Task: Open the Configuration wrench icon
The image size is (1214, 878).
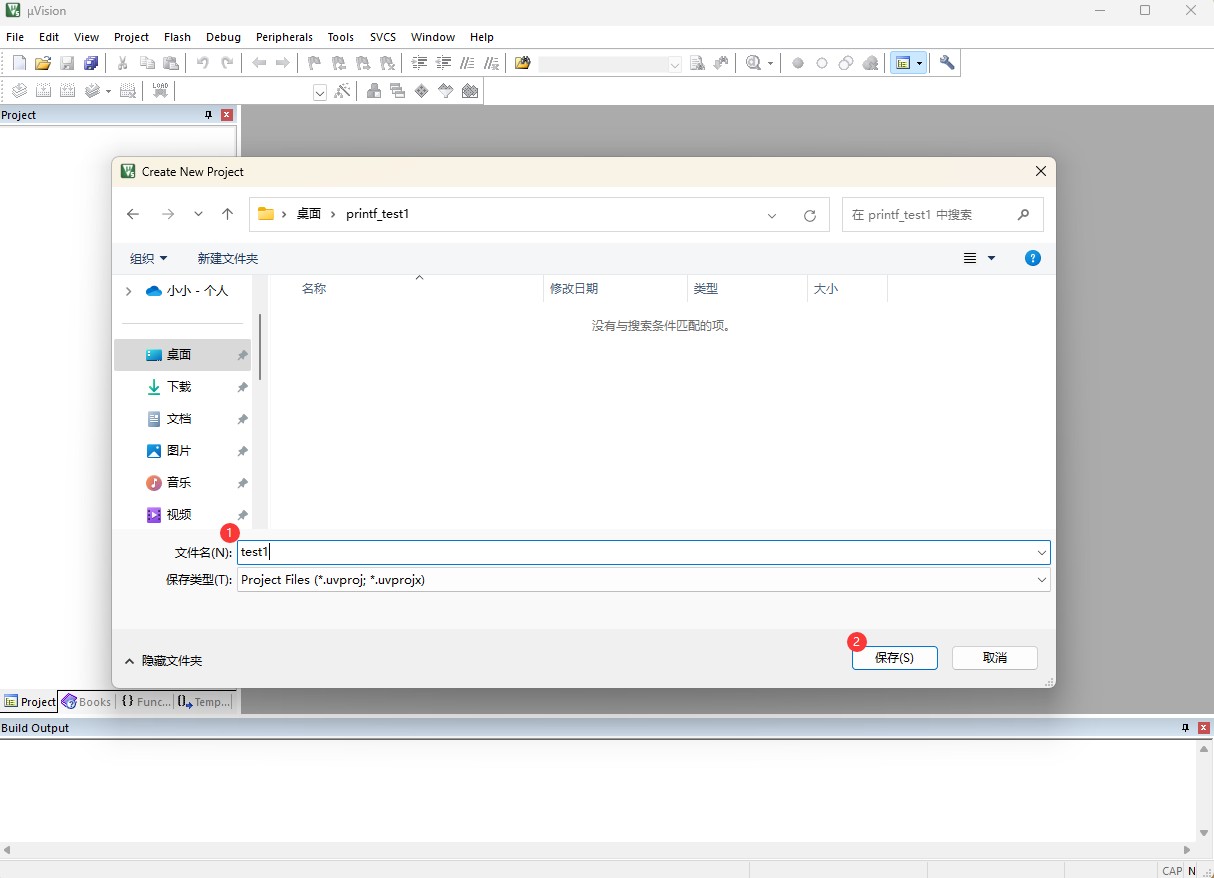Action: [x=947, y=63]
